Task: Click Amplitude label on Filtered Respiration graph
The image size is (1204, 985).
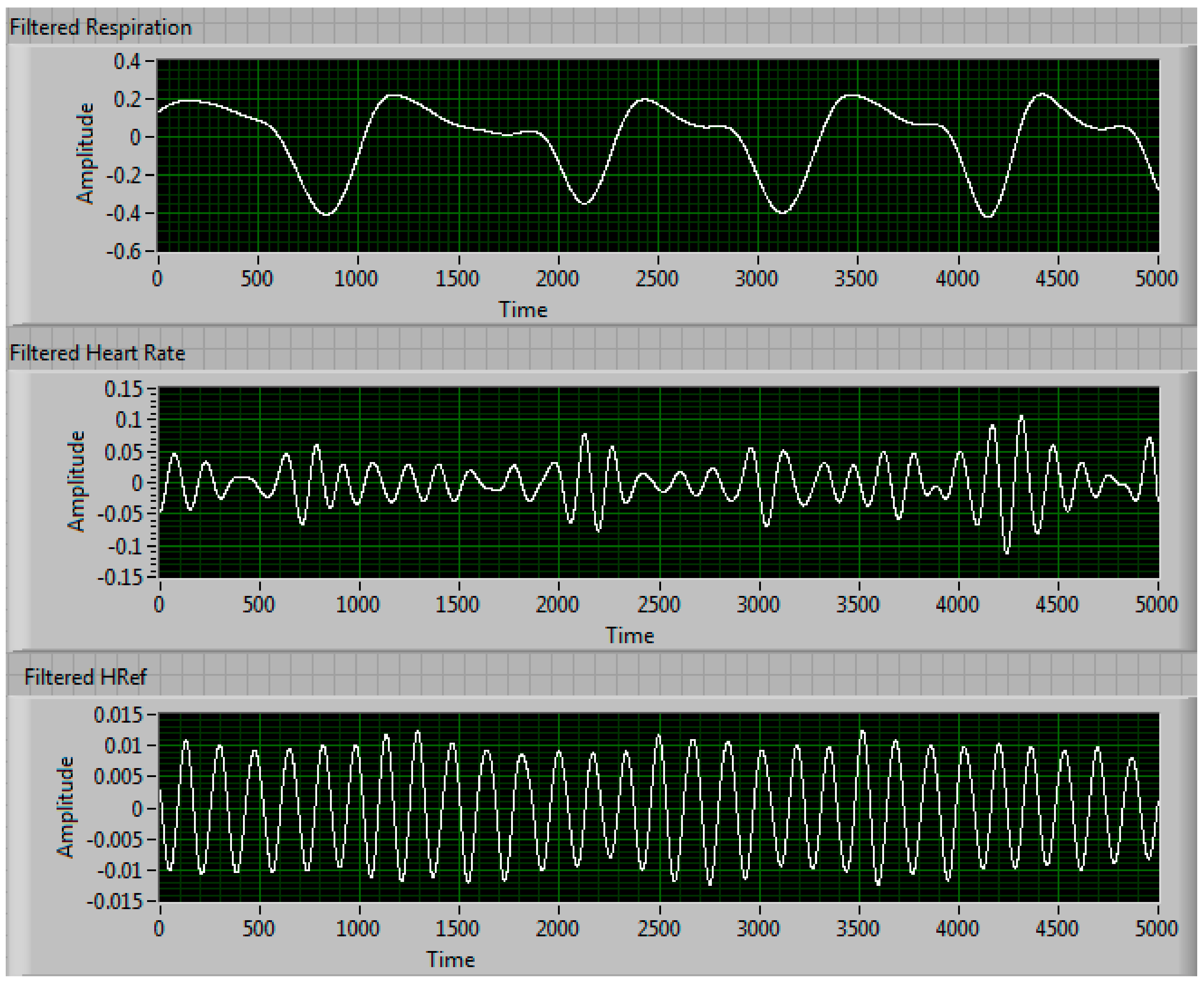Action: click(85, 153)
